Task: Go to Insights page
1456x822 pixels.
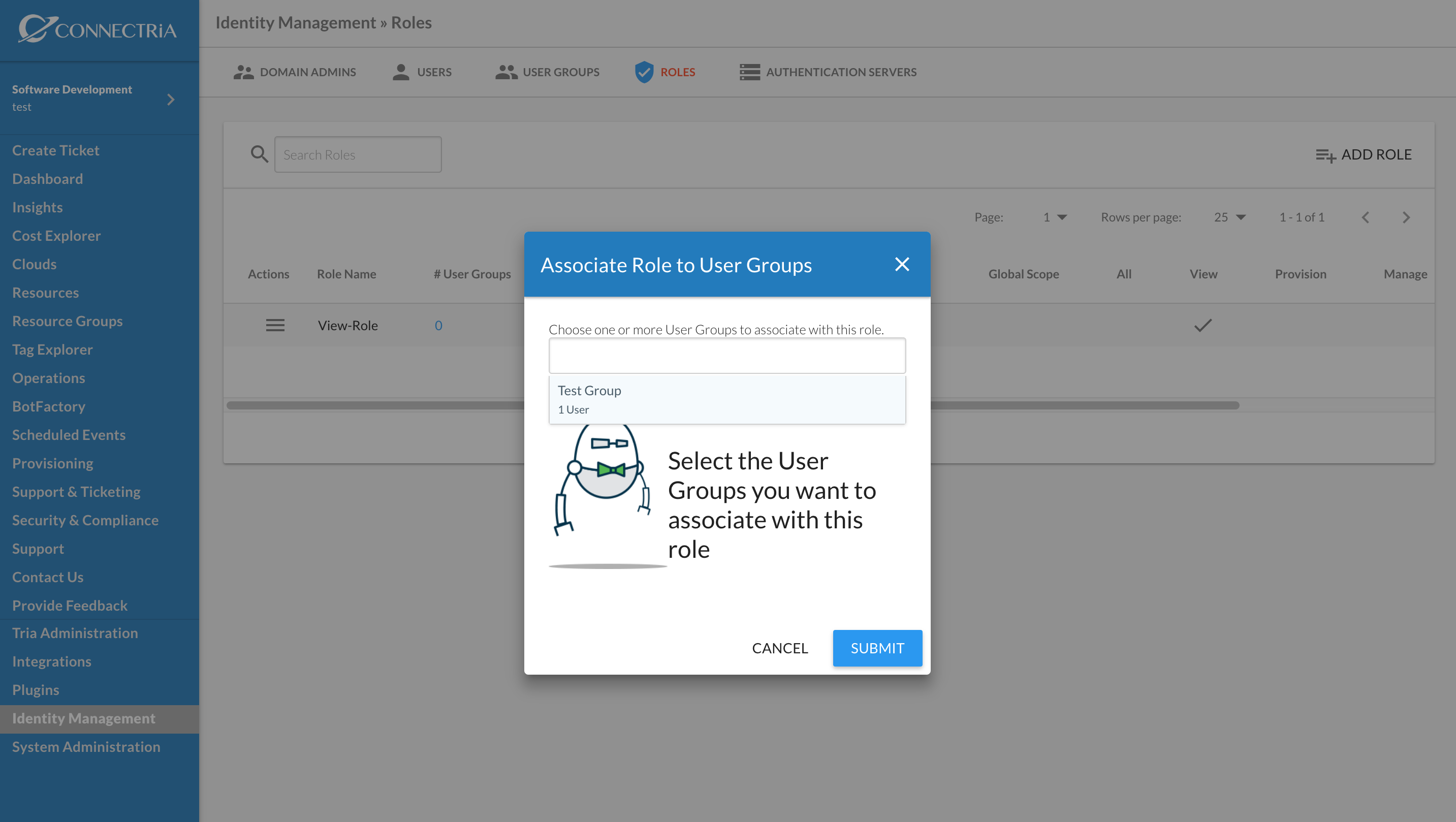Action: point(37,207)
